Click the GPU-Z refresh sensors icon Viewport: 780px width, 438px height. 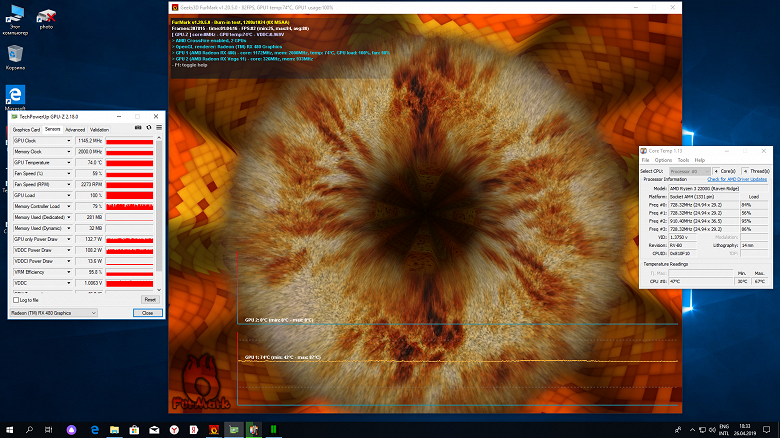148,128
